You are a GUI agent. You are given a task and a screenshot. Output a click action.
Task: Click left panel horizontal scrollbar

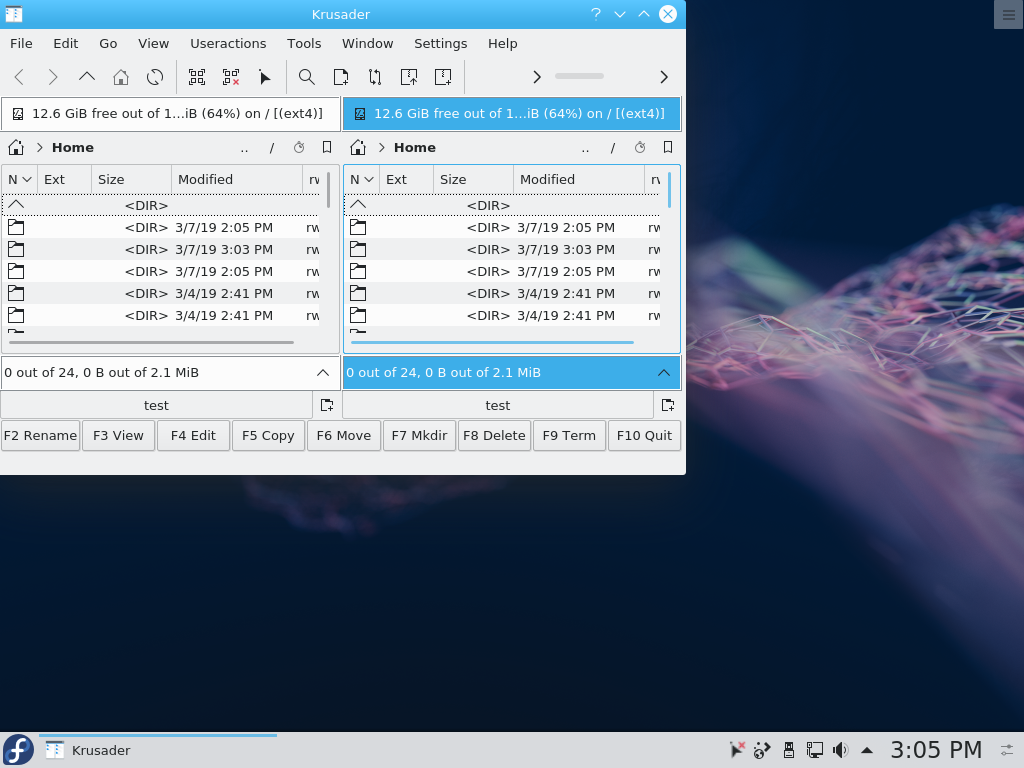pos(152,342)
